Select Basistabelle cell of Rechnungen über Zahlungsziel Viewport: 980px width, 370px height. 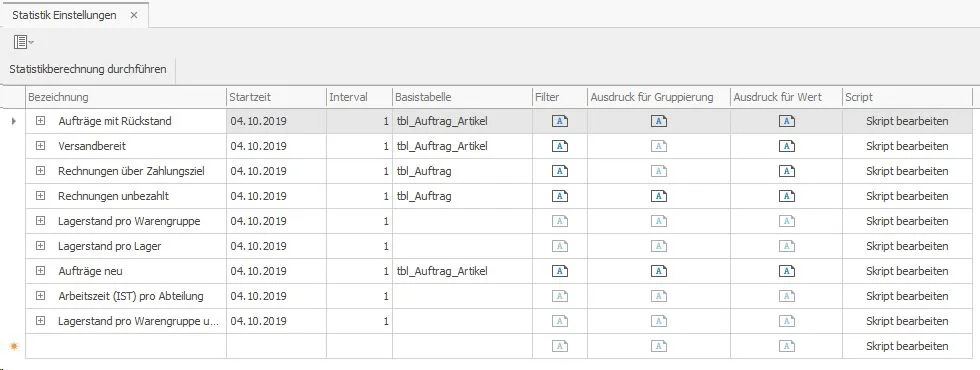pyautogui.click(x=462, y=171)
